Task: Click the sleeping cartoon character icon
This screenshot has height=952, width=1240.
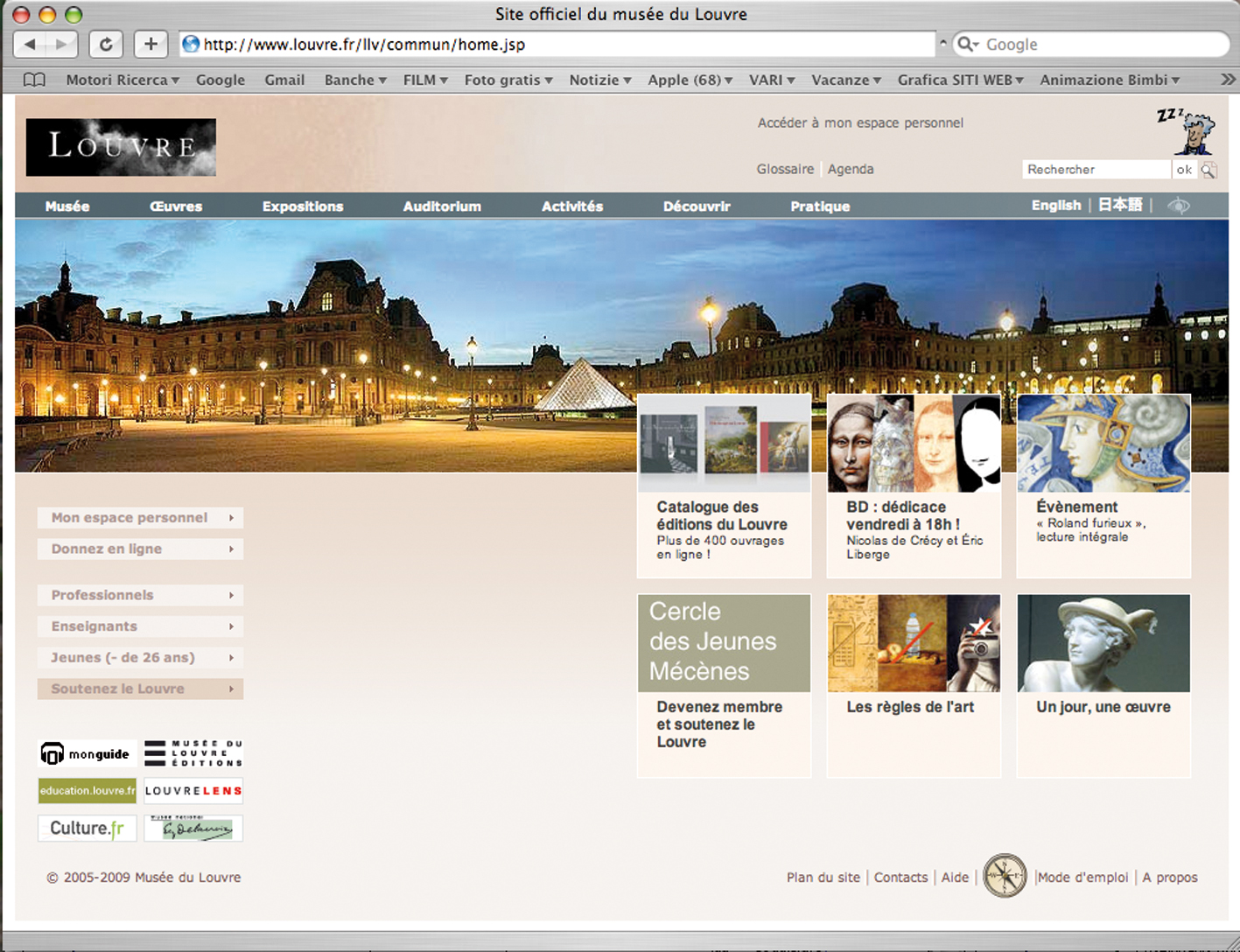Action: click(x=1187, y=131)
